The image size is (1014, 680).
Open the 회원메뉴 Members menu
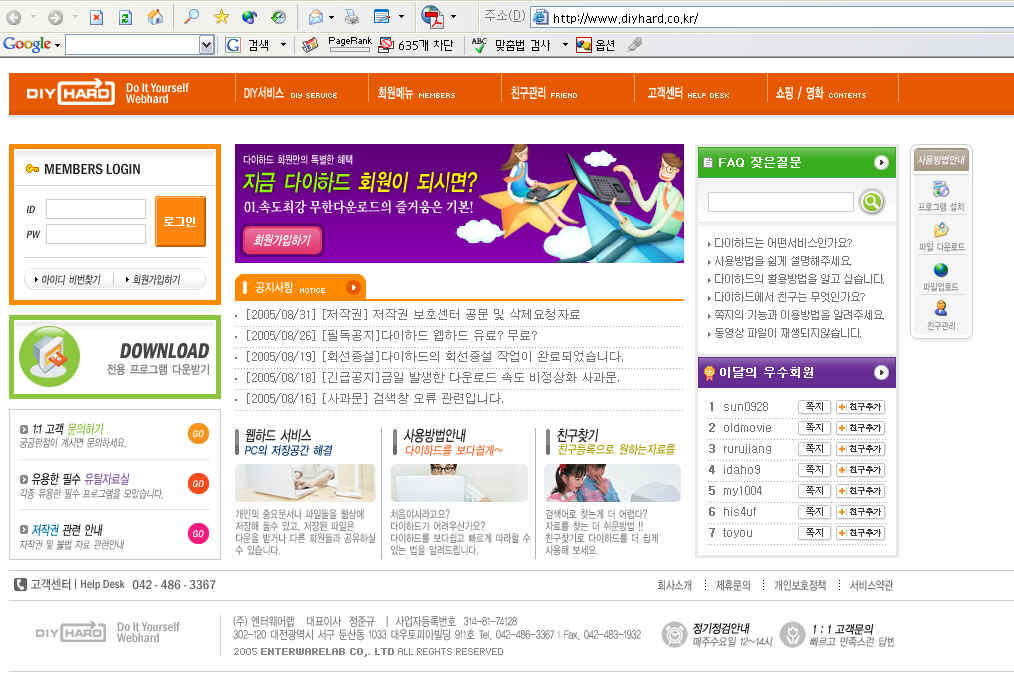pos(416,94)
